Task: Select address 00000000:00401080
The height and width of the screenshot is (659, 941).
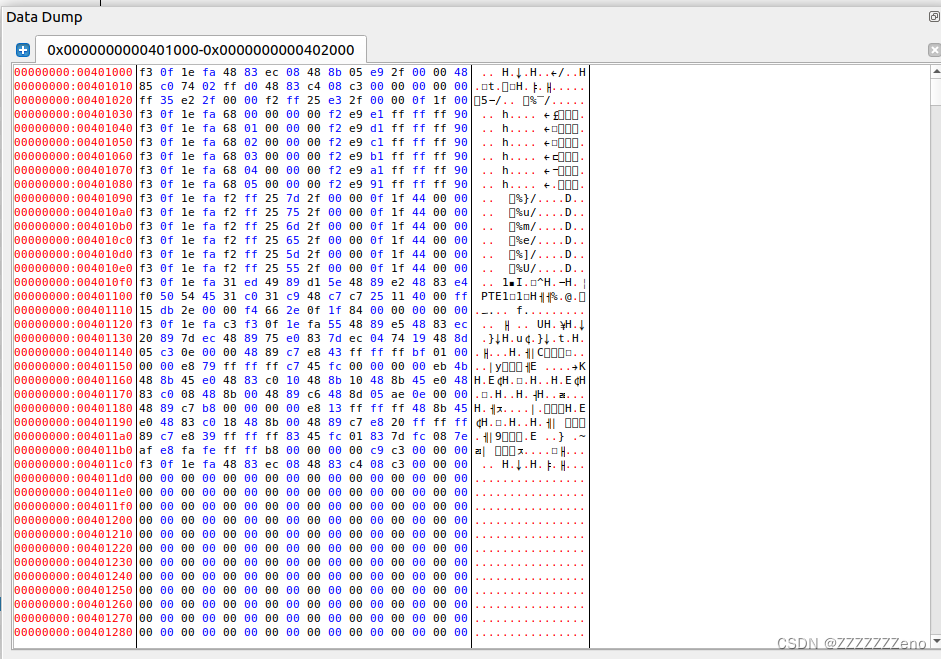Action: click(73, 184)
